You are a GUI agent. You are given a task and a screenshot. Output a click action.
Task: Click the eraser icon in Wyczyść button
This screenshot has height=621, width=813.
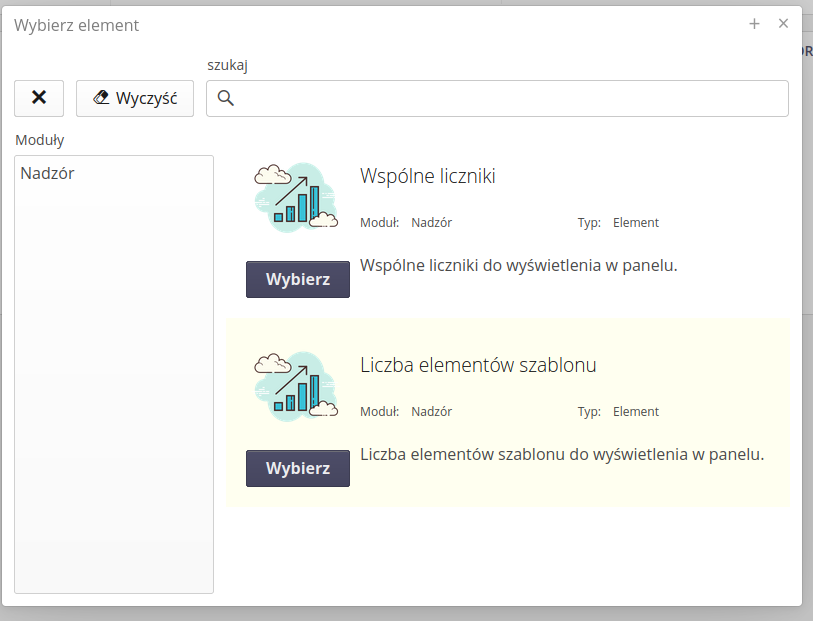[101, 98]
